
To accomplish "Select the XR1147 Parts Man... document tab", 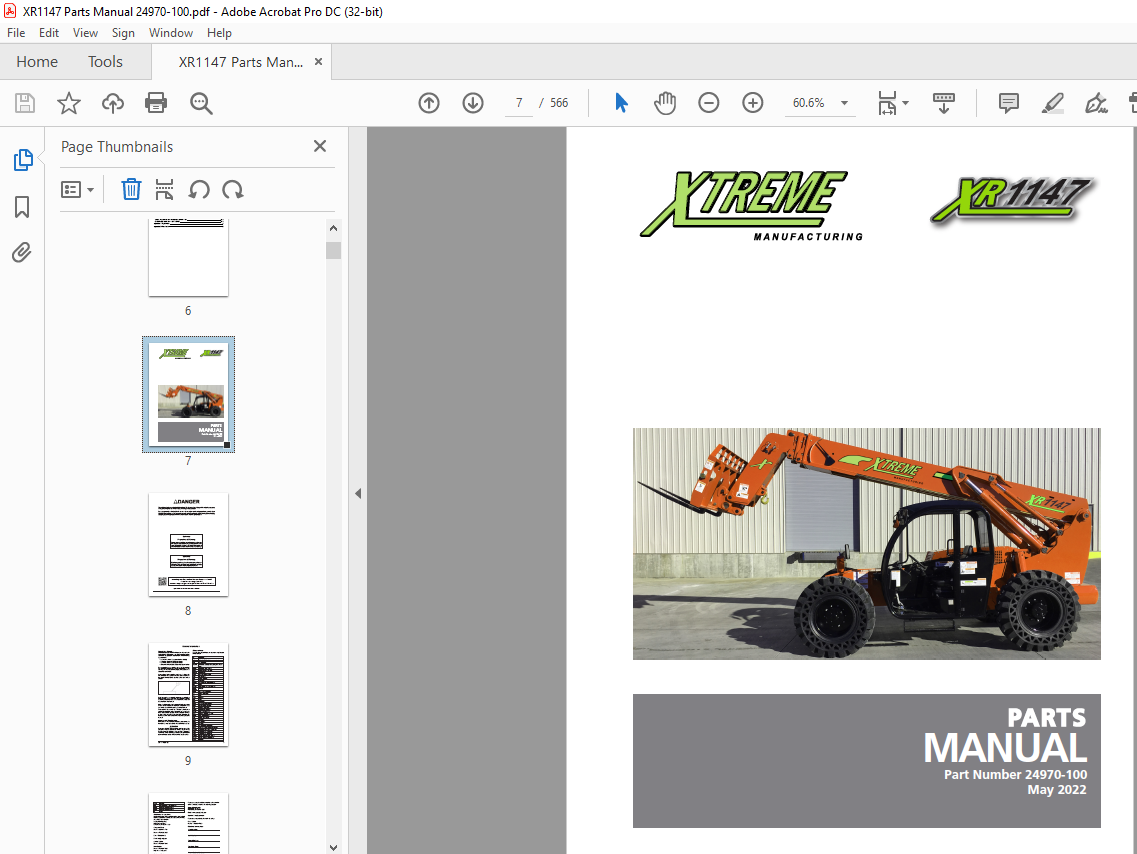I will pos(241,62).
